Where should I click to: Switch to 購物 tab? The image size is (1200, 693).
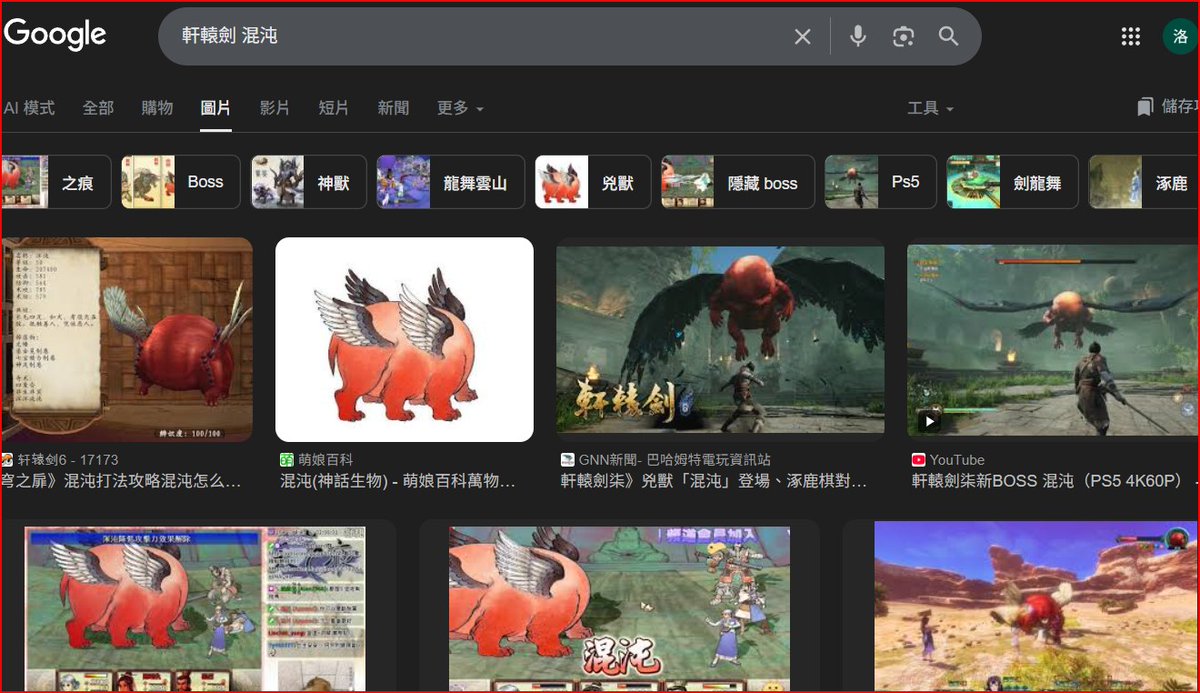pyautogui.click(x=157, y=108)
